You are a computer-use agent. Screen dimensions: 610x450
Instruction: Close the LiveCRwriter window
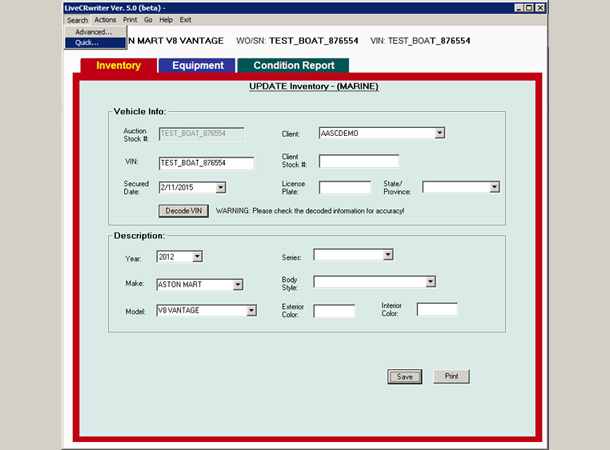click(x=540, y=8)
